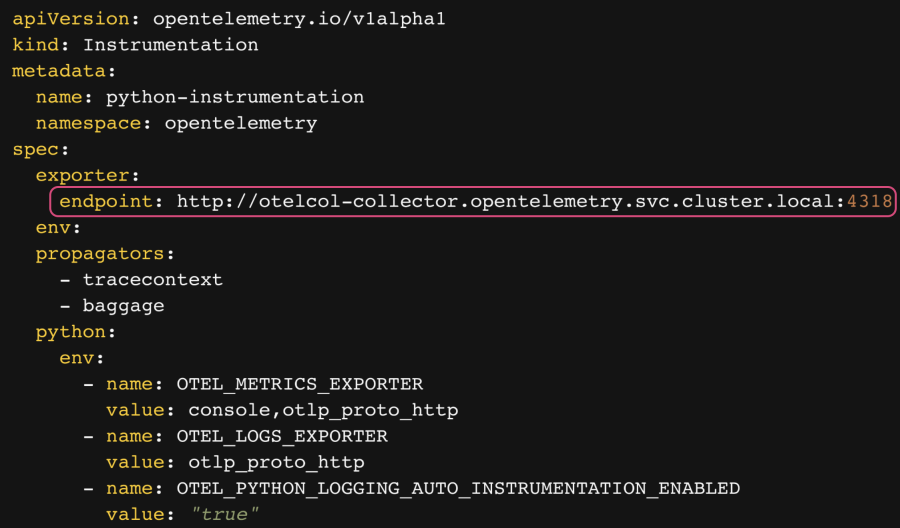Open the otelcol-collector endpoint URL

click(x=505, y=202)
